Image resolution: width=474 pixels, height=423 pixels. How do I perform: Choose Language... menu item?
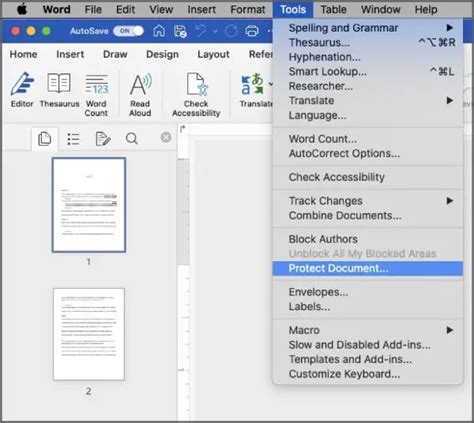coord(368,115)
